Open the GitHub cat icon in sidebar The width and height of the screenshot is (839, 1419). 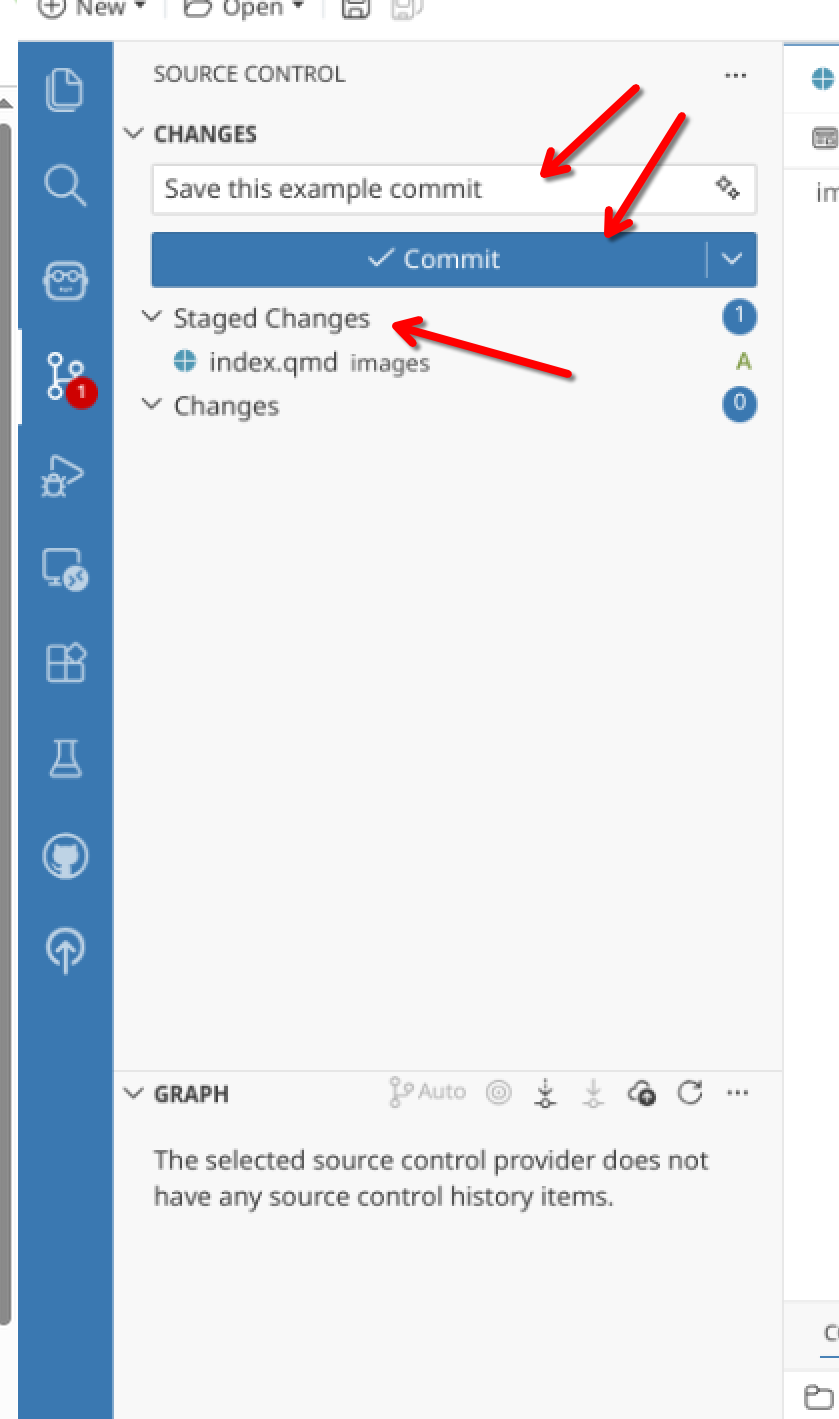(x=66, y=856)
